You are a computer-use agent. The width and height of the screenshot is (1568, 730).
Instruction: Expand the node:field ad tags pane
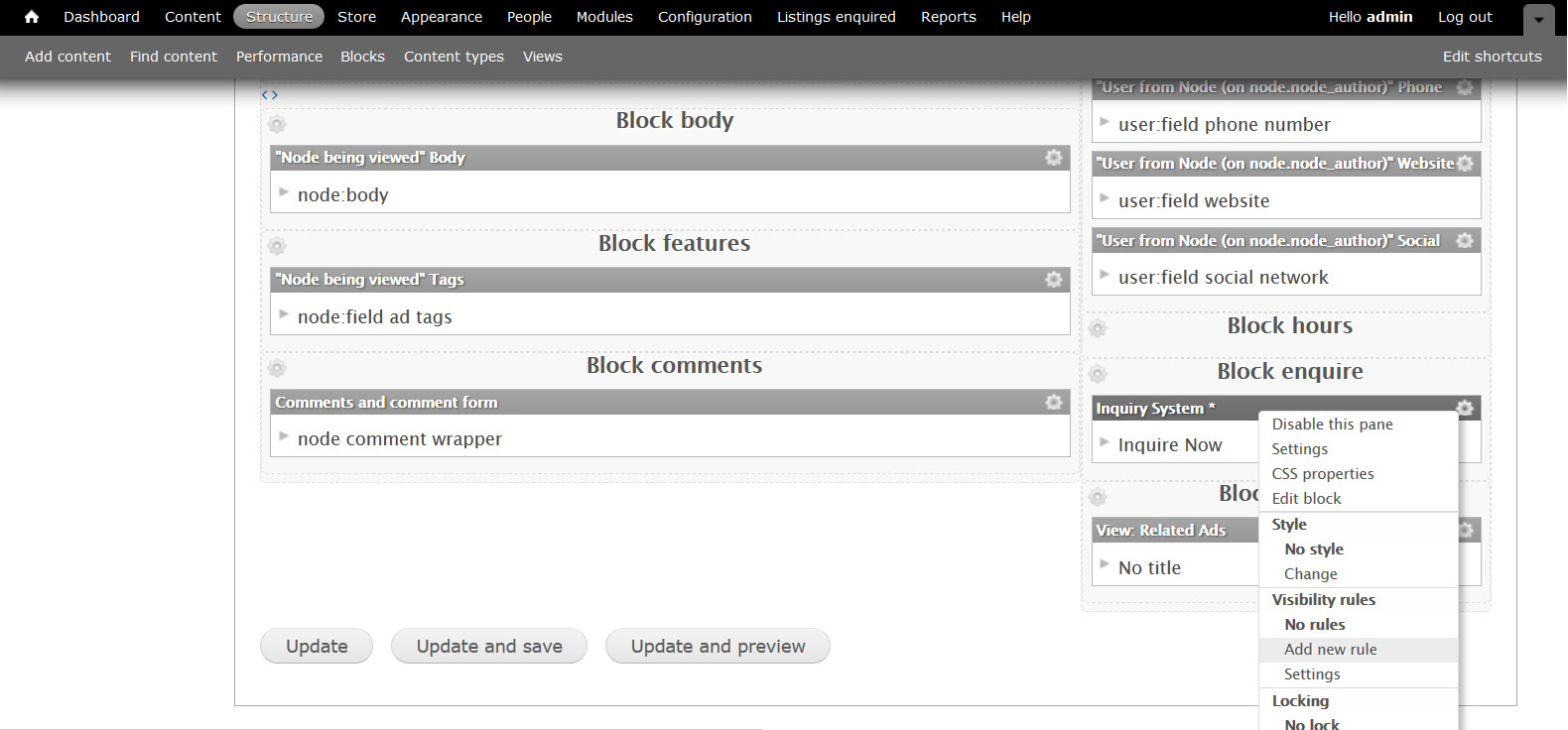point(284,314)
